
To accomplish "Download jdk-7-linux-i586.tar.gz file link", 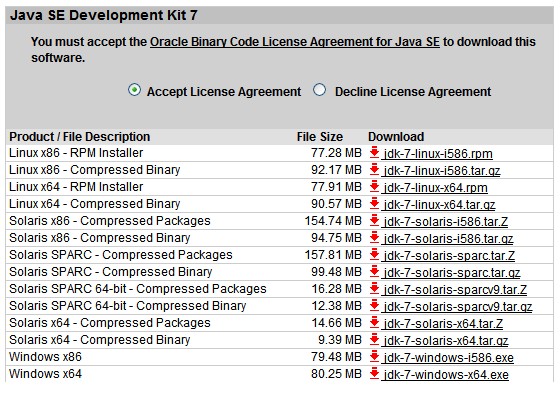I will 441,170.
